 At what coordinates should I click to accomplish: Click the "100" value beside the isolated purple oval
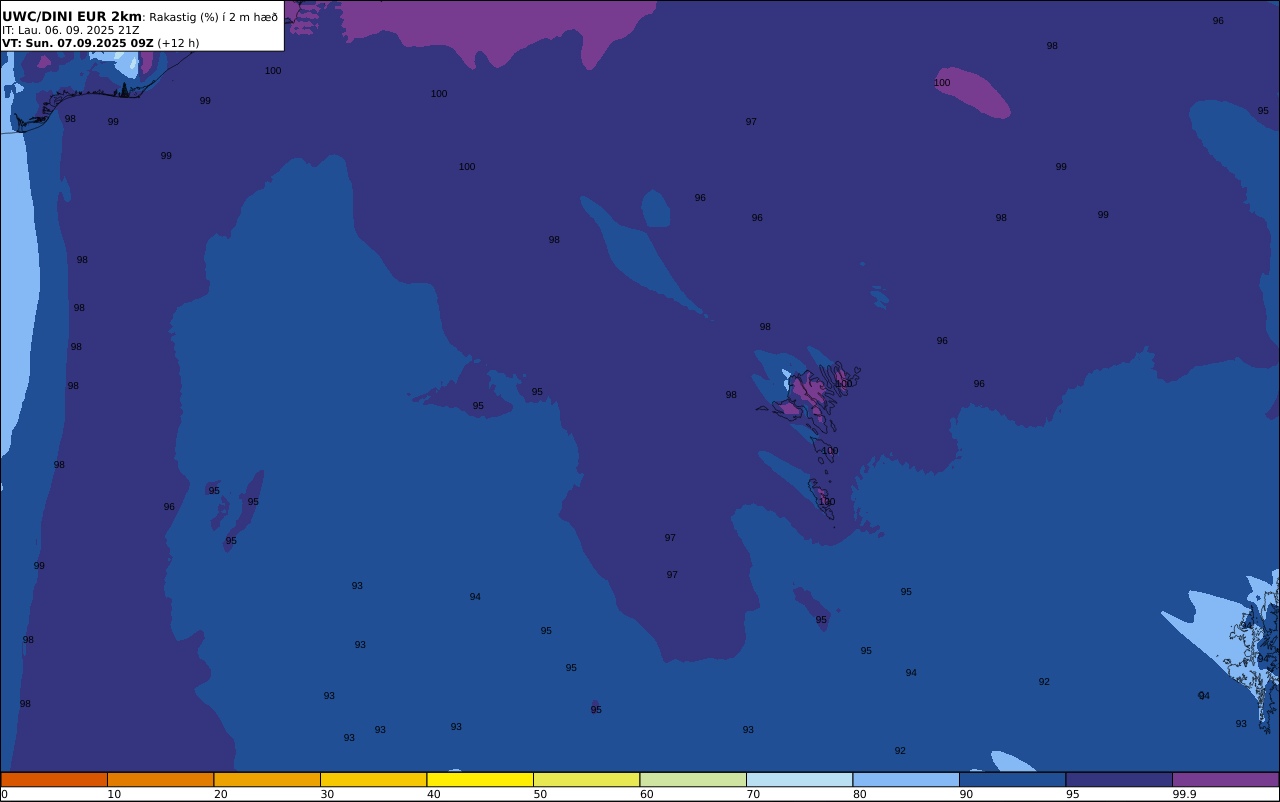coord(942,83)
